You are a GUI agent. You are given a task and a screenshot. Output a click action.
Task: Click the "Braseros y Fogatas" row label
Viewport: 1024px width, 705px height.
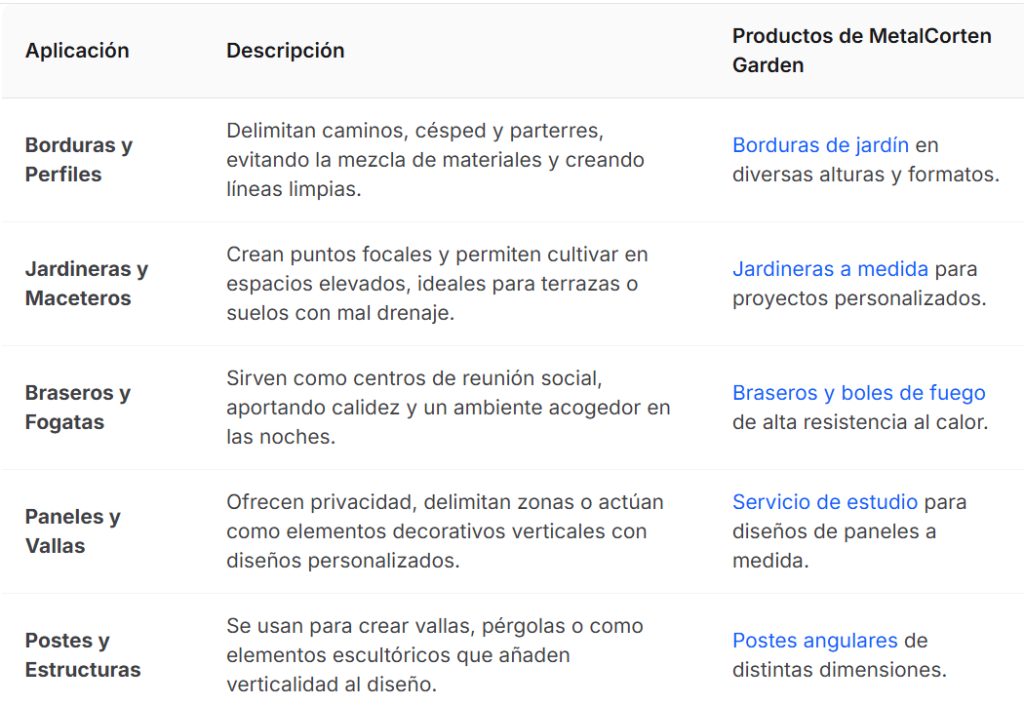click(77, 407)
